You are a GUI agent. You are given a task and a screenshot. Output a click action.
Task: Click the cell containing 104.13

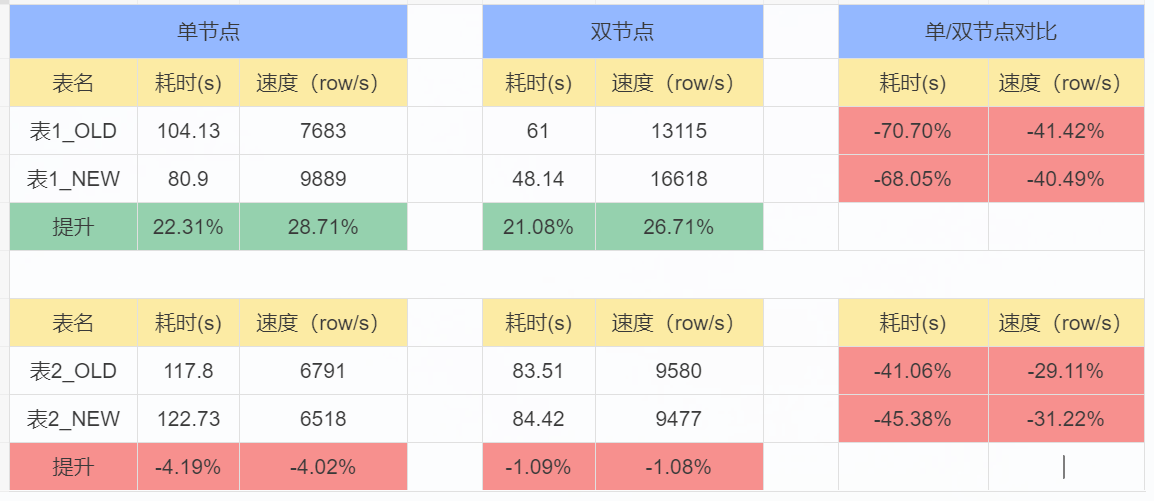click(188, 131)
